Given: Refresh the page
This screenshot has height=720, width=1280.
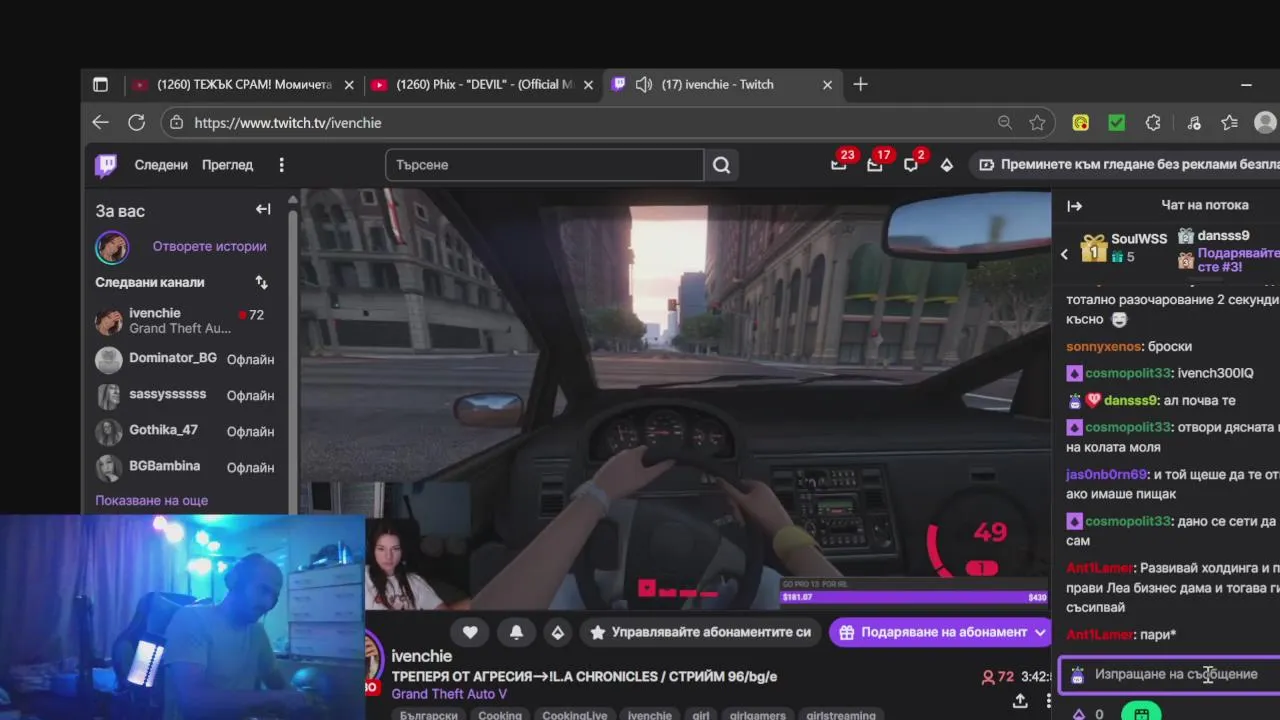Looking at the screenshot, I should coord(137,122).
